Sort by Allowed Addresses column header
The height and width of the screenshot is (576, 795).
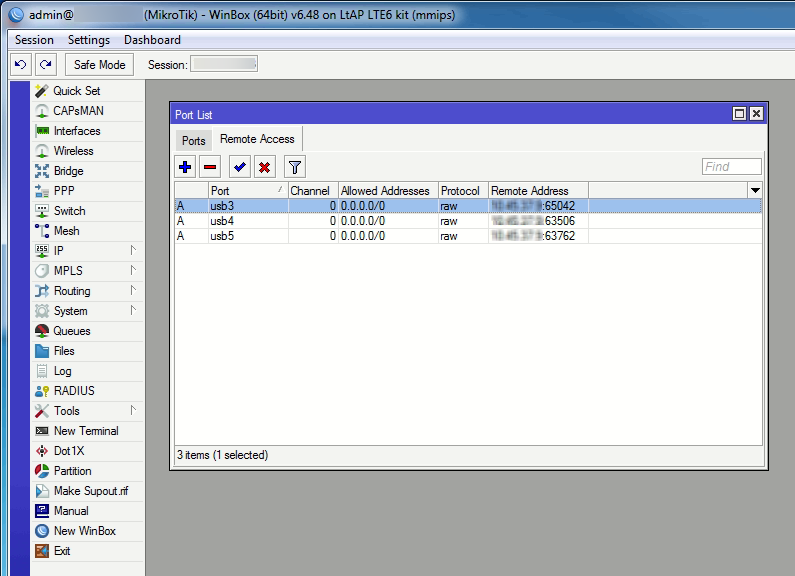pos(388,191)
